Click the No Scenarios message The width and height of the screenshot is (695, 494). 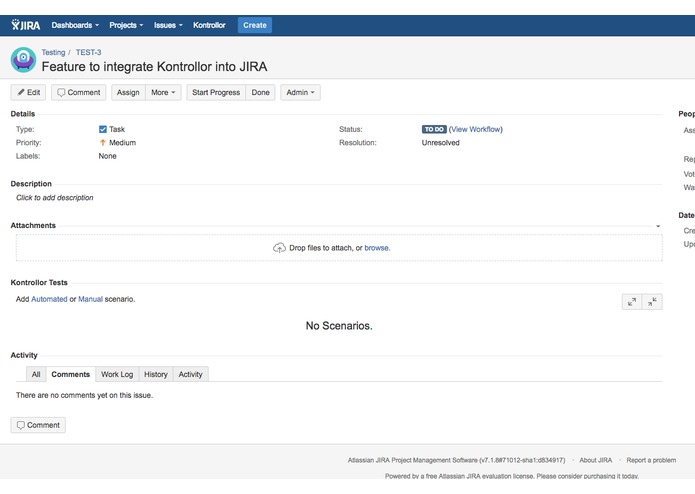tap(339, 326)
